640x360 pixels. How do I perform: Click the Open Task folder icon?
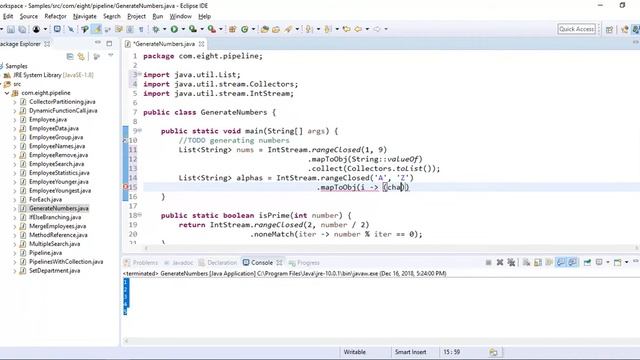tap(276, 29)
